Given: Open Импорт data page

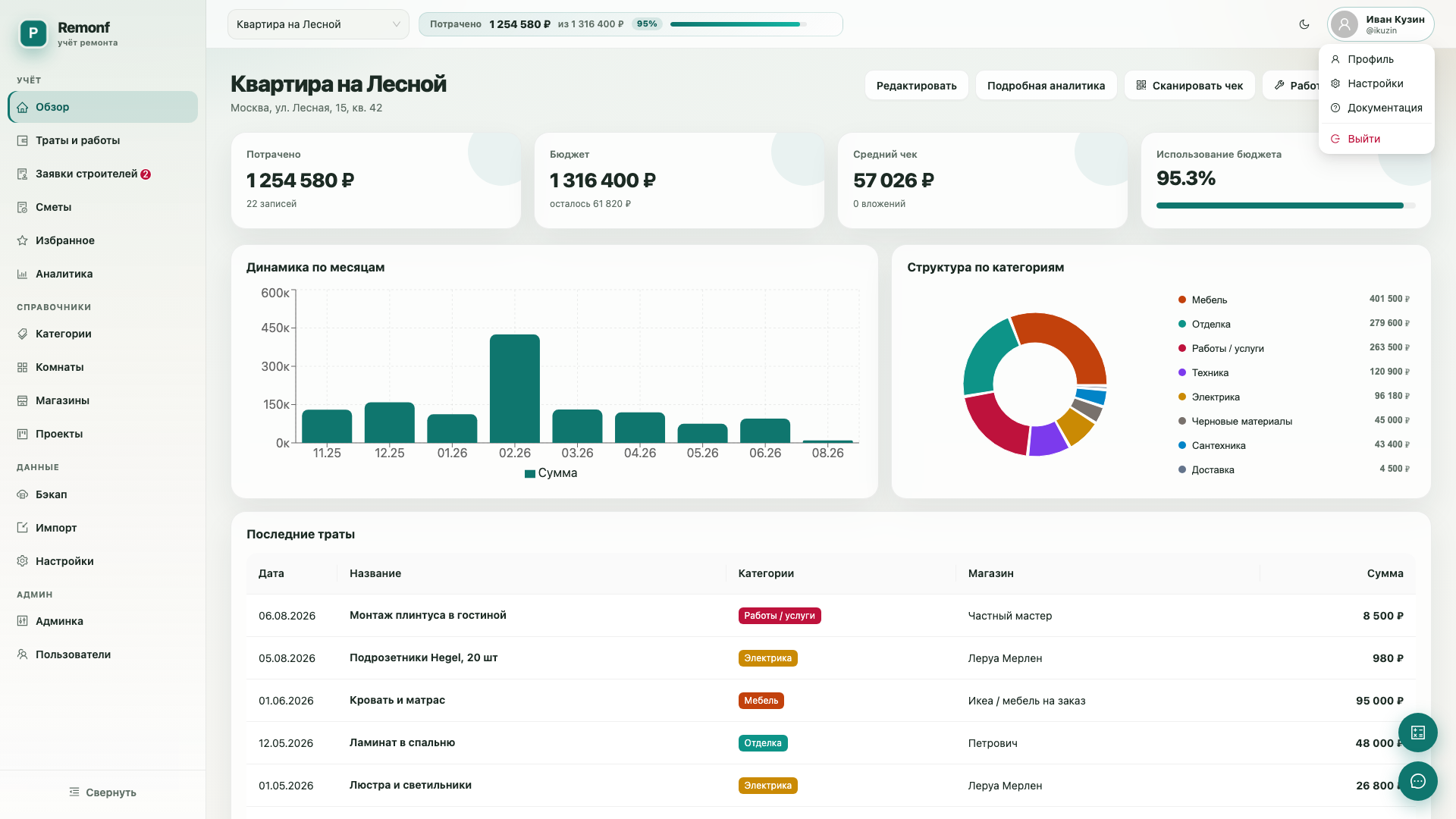Looking at the screenshot, I should click(103, 528).
